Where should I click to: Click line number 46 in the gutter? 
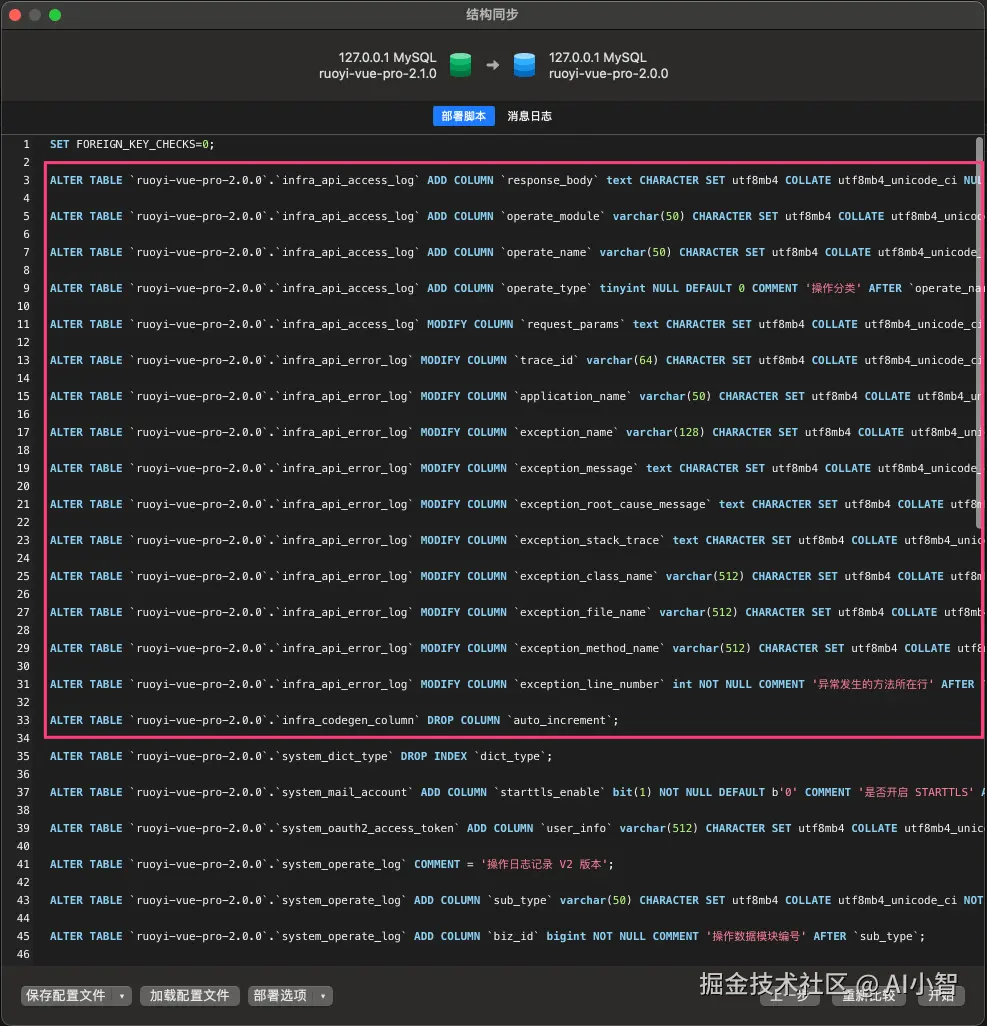point(23,954)
